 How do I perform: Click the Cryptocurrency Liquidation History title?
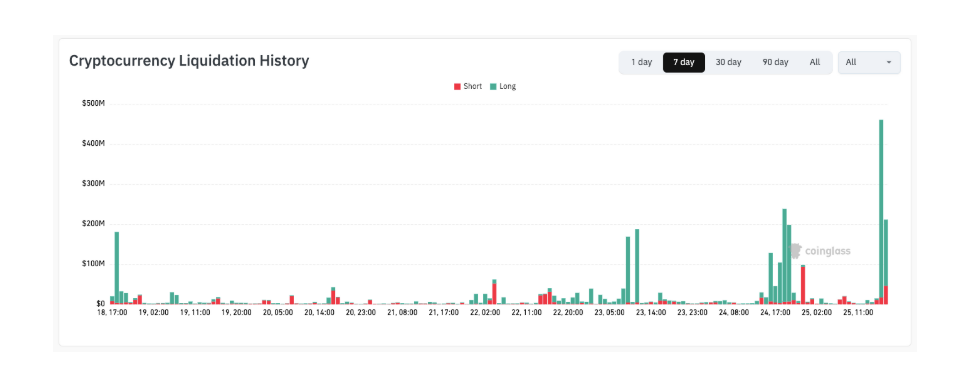[189, 61]
